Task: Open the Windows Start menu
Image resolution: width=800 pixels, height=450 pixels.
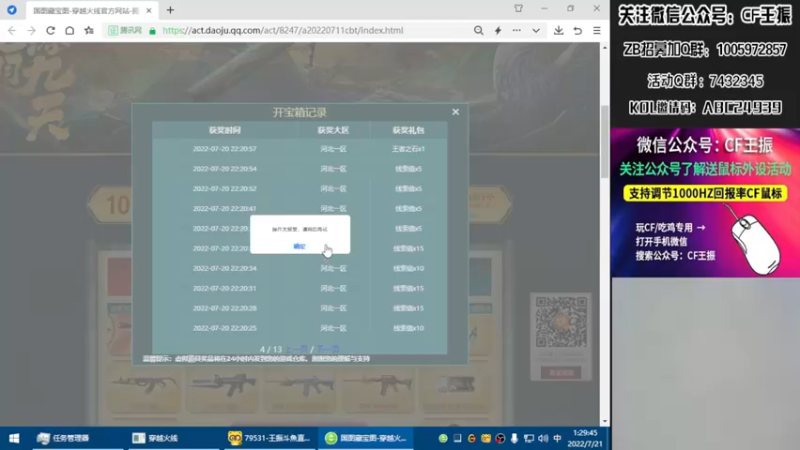Action: coord(14,438)
